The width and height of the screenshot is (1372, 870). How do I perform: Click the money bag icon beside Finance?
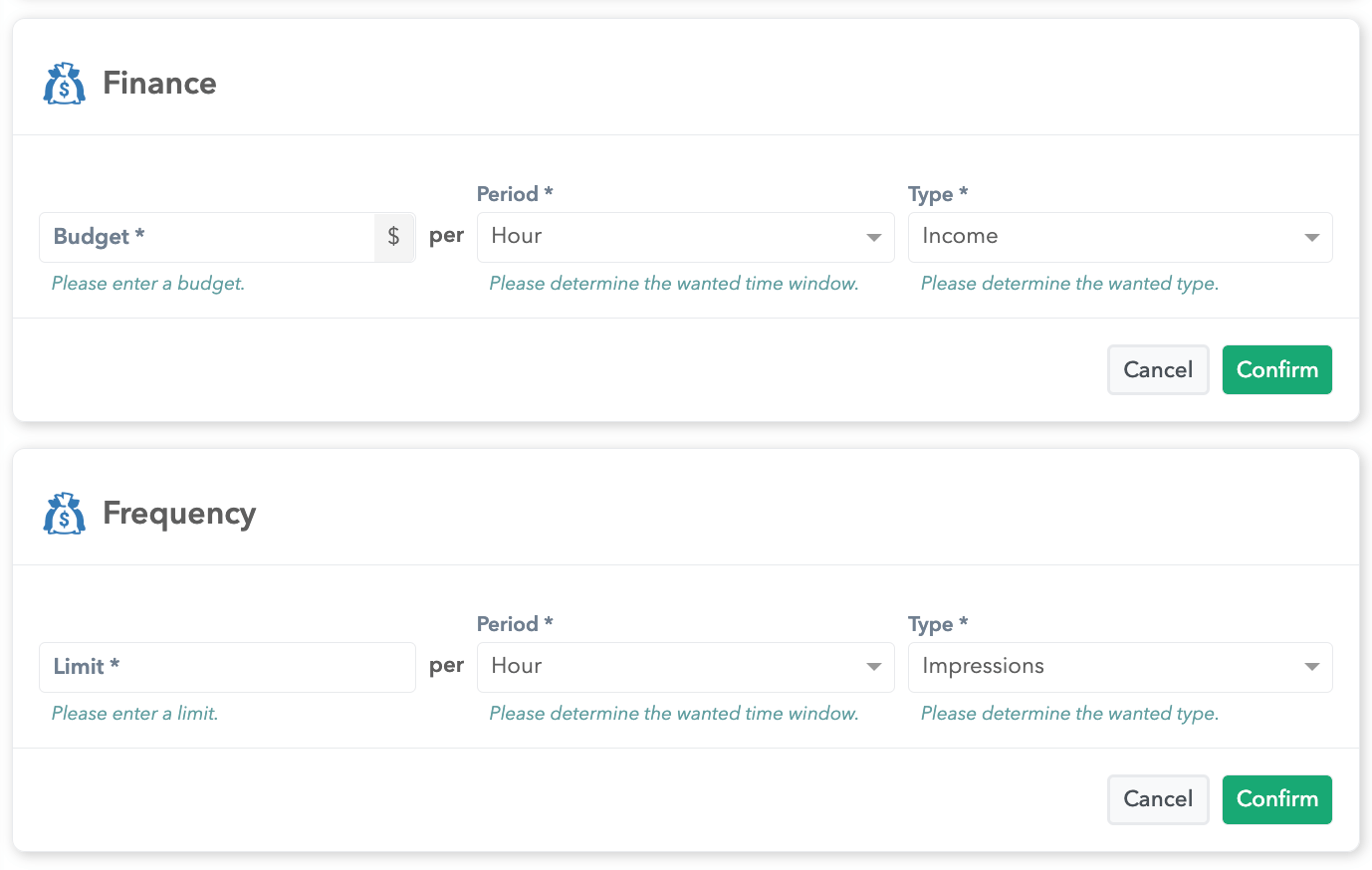coord(65,84)
